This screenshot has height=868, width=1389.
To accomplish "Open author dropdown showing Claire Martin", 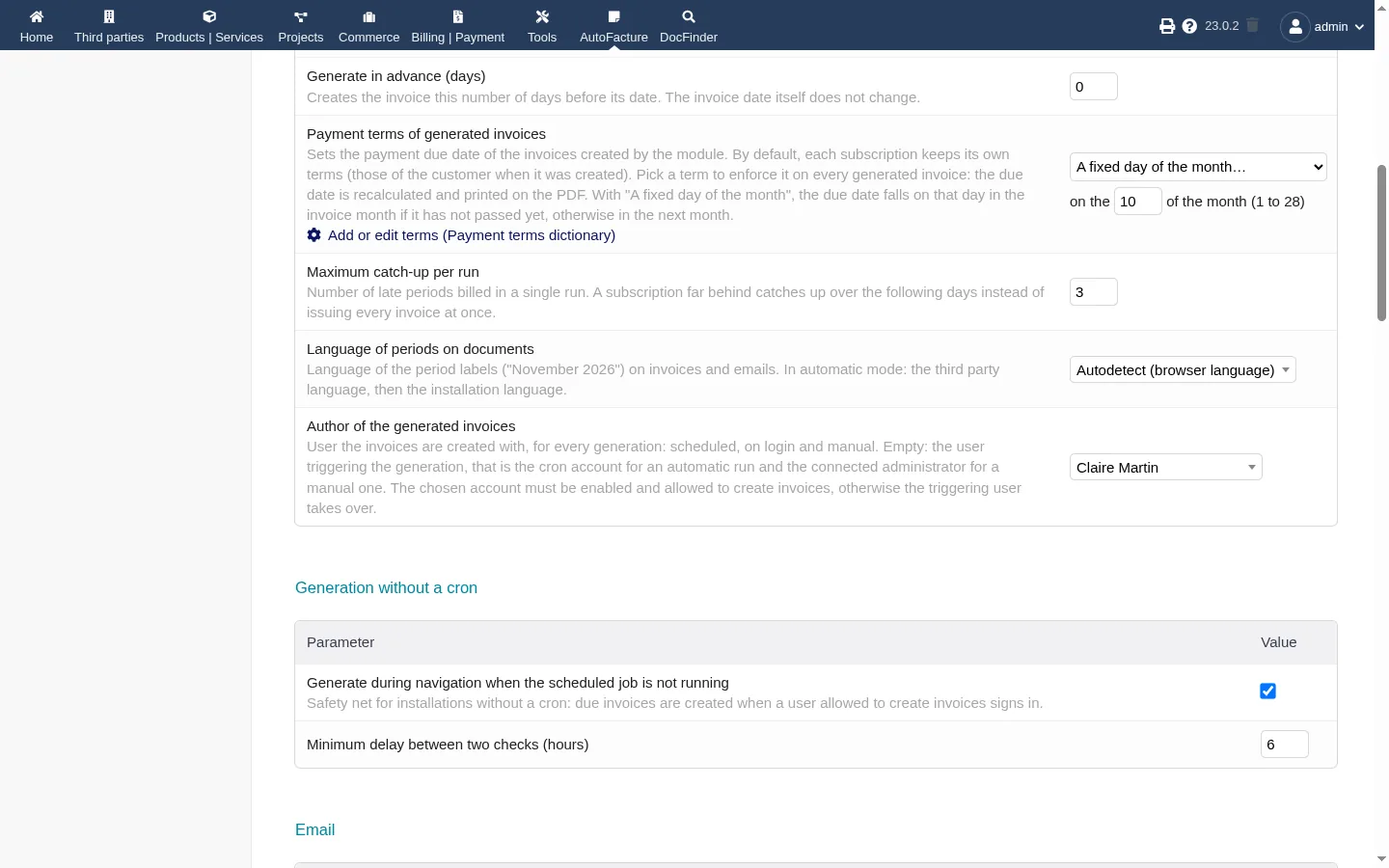I will point(1165,468).
